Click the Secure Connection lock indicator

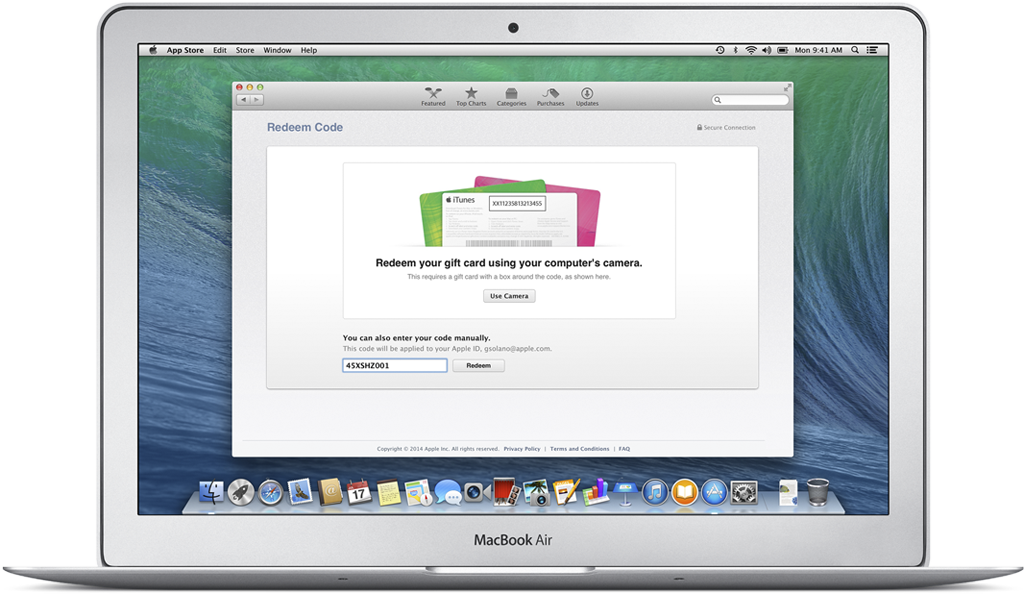tap(726, 127)
